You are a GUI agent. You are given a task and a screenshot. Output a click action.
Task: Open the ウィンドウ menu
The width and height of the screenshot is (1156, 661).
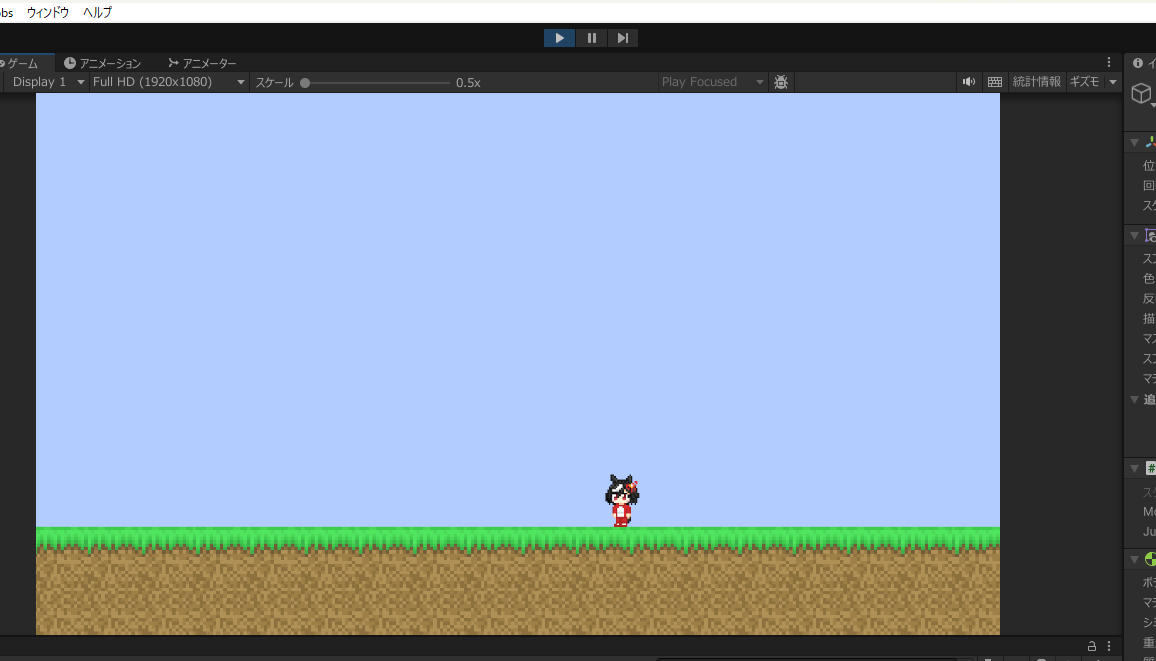(48, 13)
